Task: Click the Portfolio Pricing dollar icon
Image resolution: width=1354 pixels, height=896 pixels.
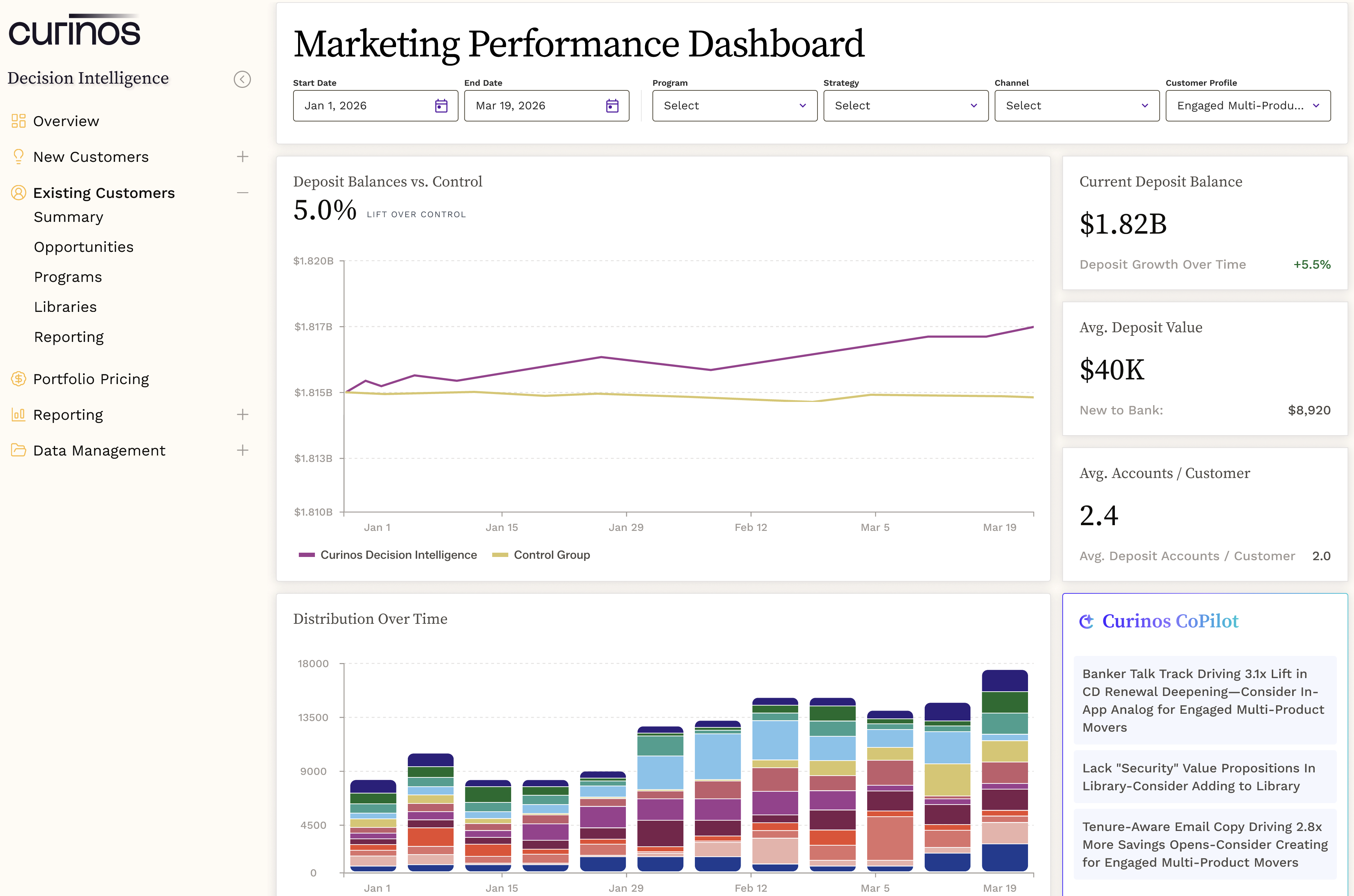Action: click(x=18, y=378)
